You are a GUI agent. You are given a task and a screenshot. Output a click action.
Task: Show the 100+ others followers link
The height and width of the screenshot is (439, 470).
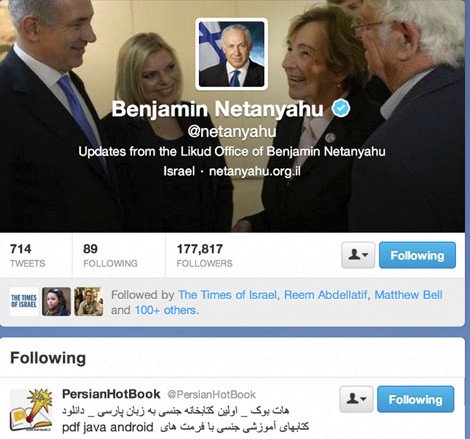tap(165, 310)
